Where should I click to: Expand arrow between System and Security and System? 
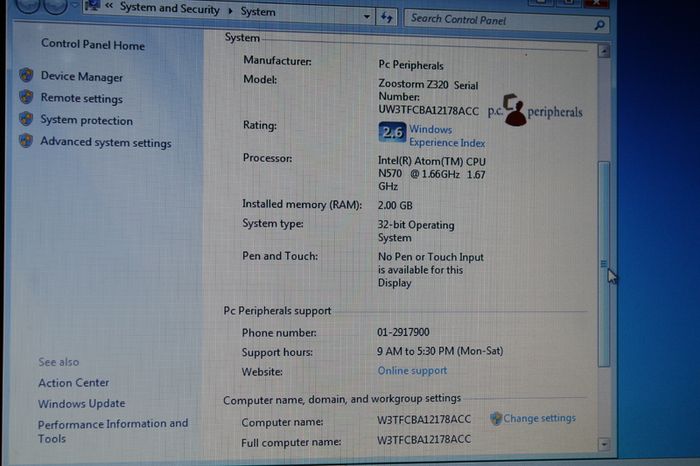coord(230,11)
